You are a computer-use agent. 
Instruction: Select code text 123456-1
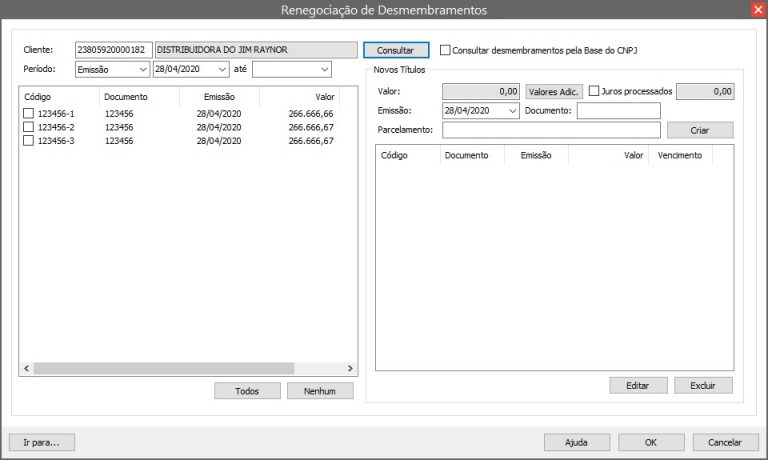tap(56, 114)
